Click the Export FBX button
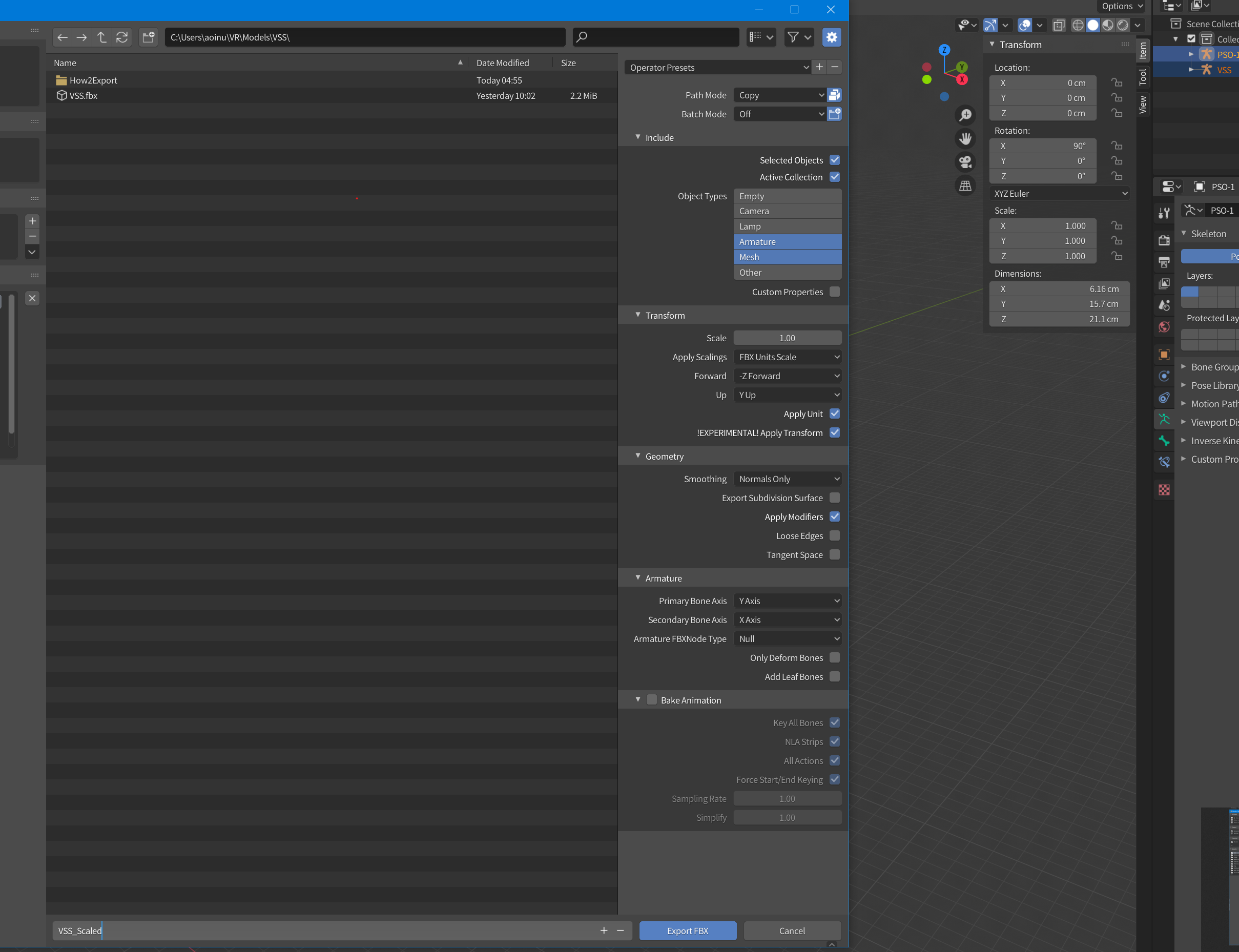Viewport: 1239px width, 952px height. (687, 930)
